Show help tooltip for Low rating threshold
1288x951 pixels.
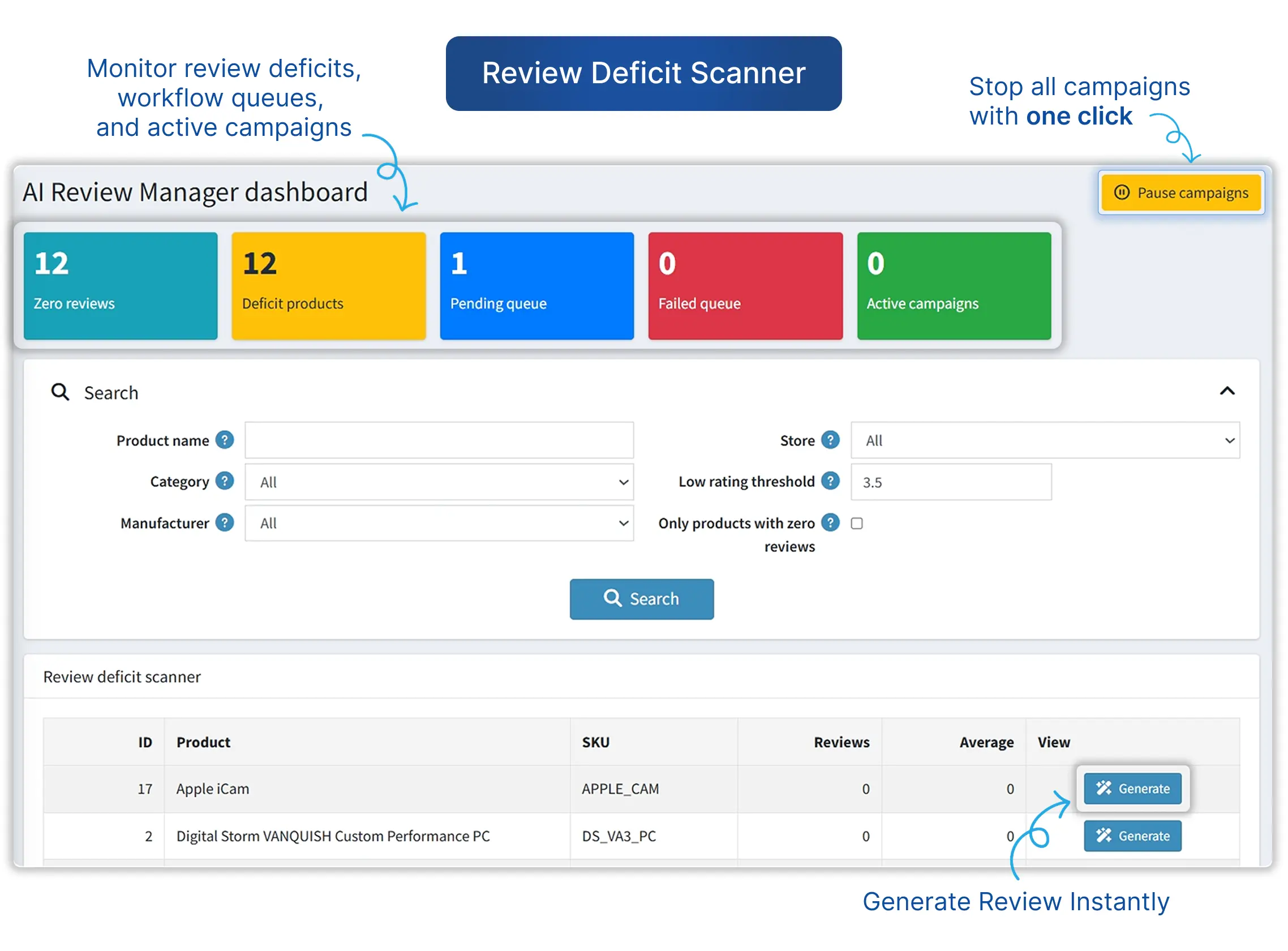coord(830,481)
